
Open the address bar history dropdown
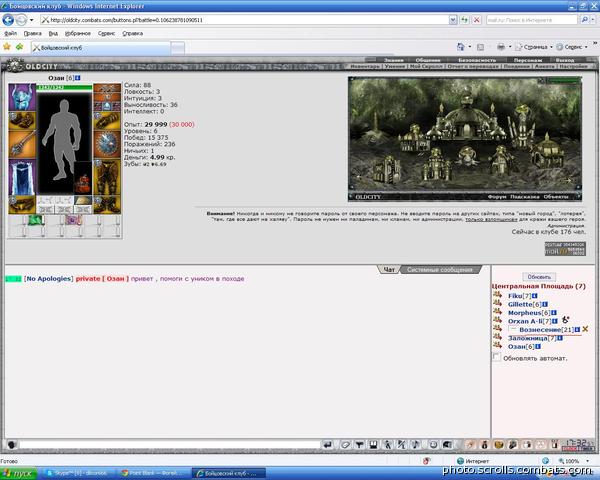[453, 20]
